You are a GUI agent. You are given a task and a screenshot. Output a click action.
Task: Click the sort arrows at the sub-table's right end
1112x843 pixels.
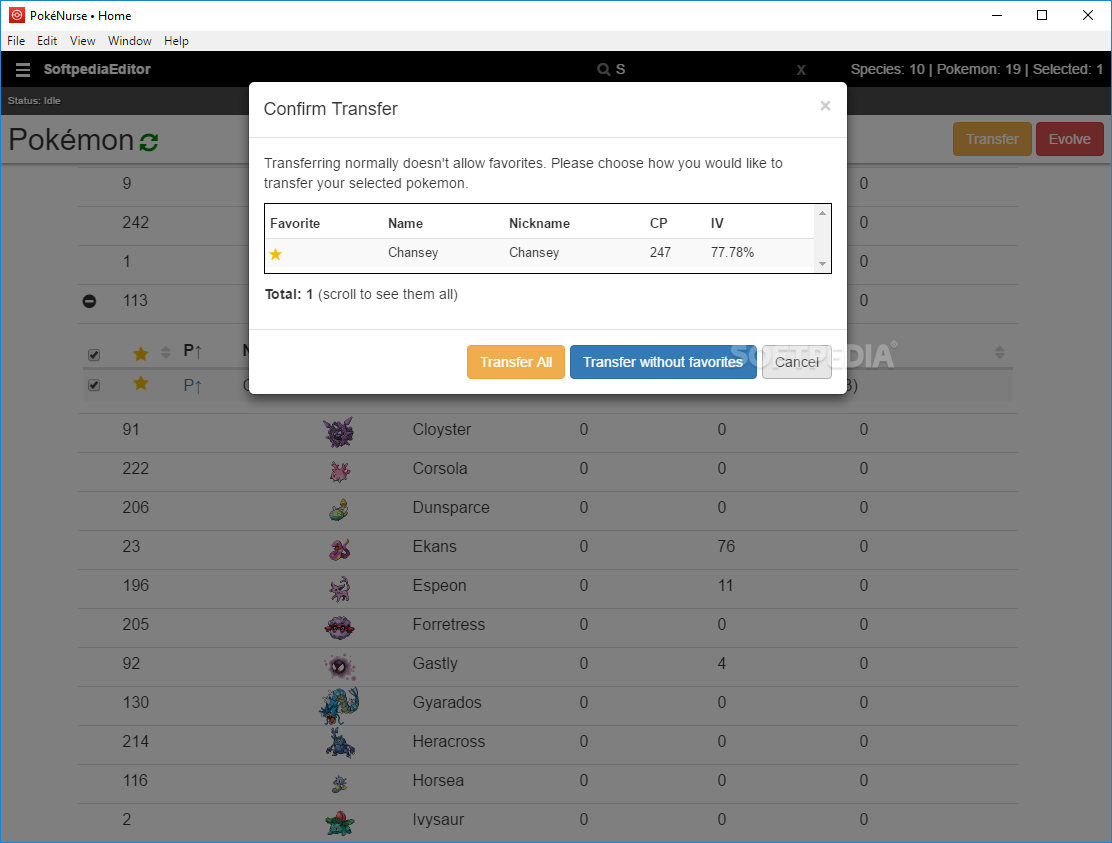[x=1000, y=352]
